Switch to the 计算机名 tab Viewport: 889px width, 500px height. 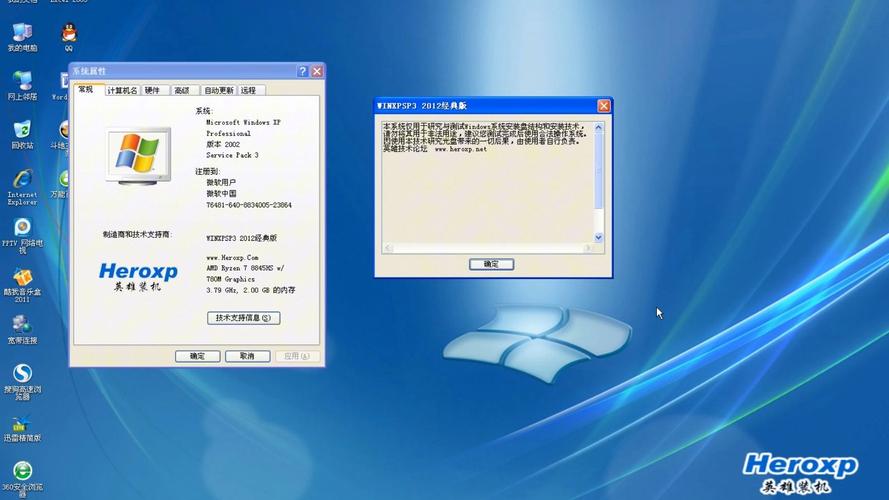point(122,90)
